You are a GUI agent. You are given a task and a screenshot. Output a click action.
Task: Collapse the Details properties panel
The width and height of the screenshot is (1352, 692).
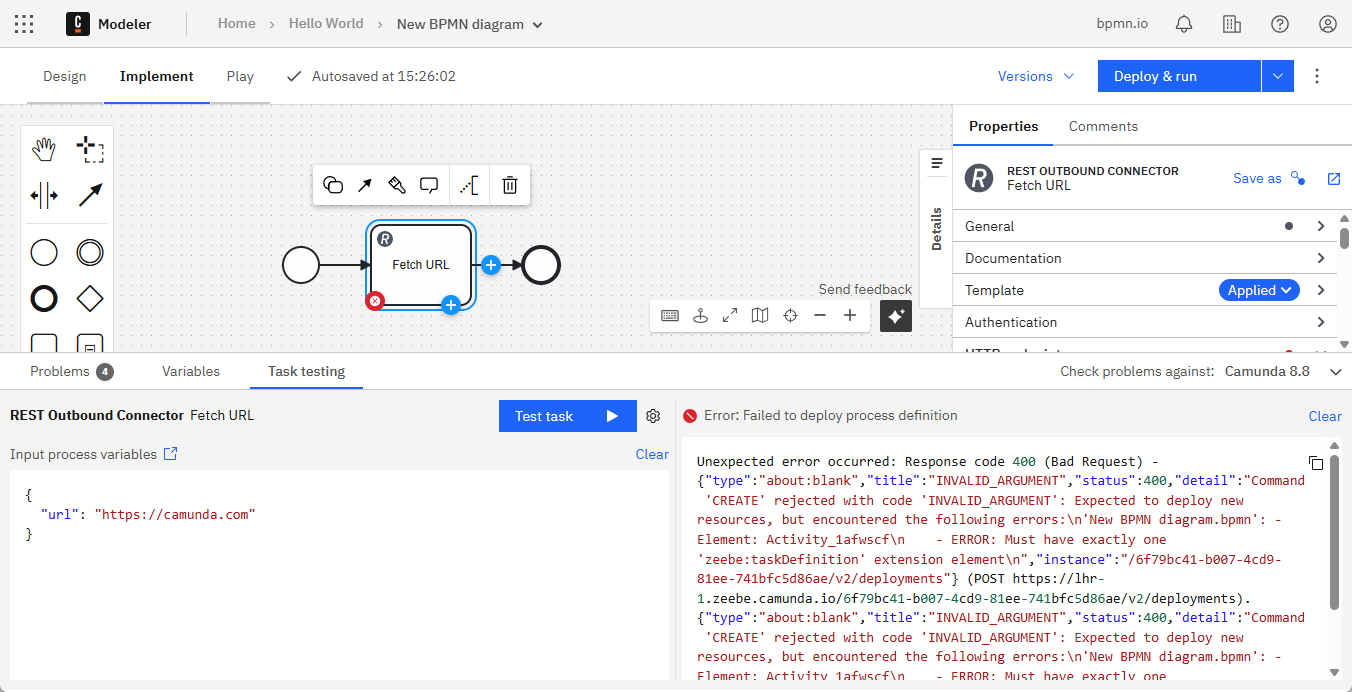pyautogui.click(x=936, y=163)
